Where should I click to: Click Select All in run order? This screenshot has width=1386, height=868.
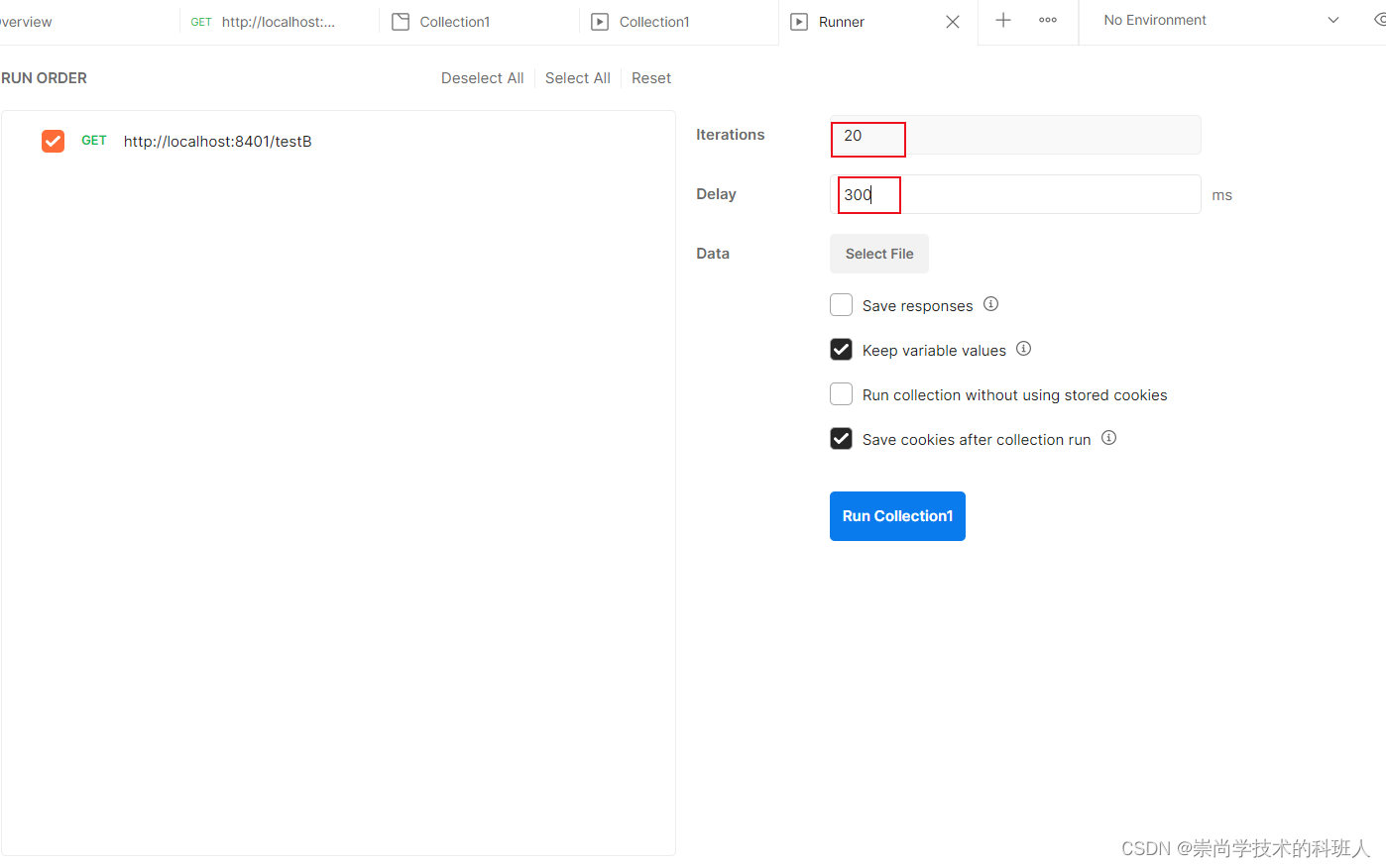578,78
